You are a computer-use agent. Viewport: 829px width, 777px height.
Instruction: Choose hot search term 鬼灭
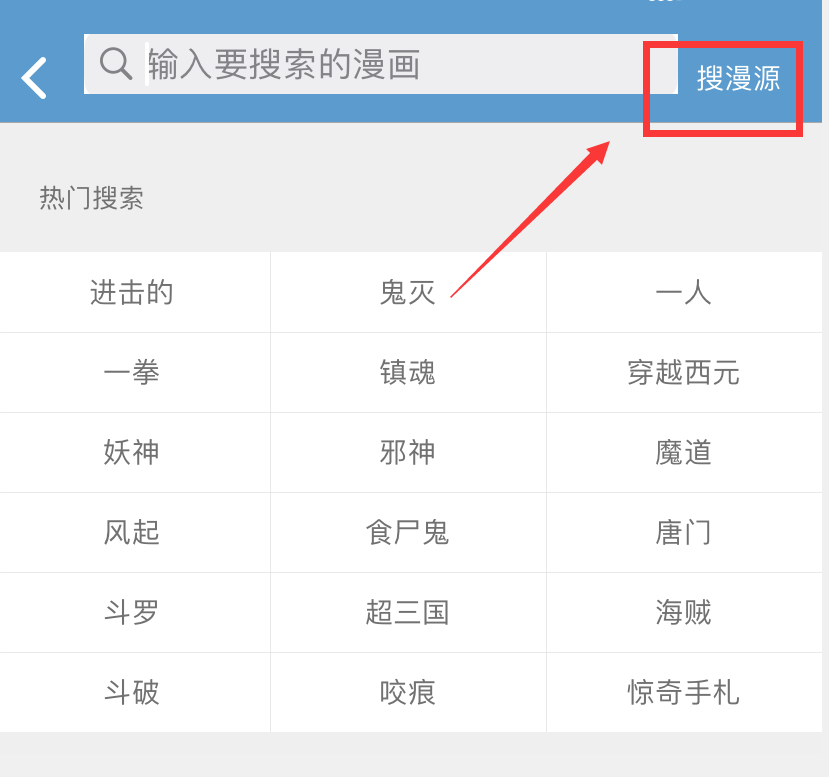point(408,292)
